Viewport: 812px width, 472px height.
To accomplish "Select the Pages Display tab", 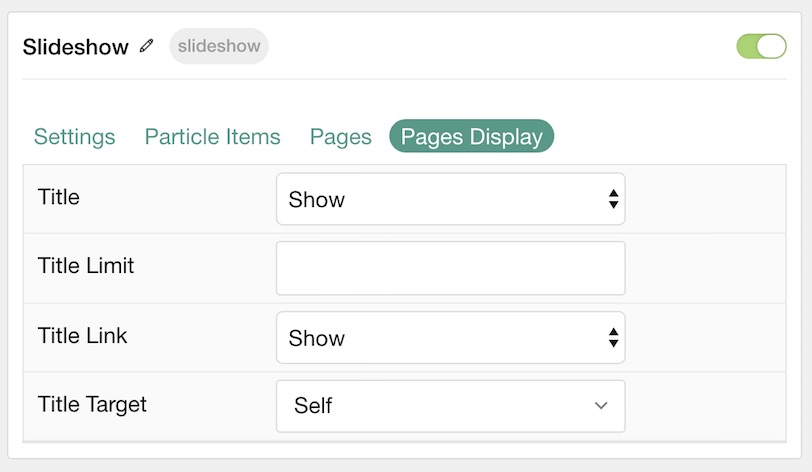I will pyautogui.click(x=472, y=136).
